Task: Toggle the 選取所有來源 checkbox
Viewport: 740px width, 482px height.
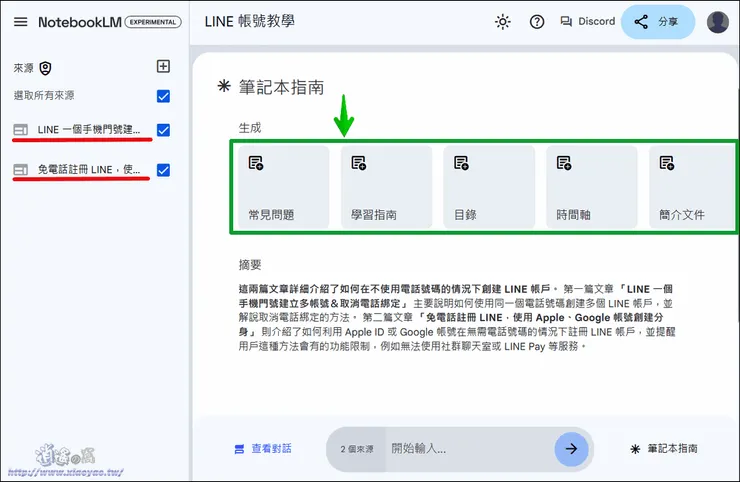Action: (163, 96)
